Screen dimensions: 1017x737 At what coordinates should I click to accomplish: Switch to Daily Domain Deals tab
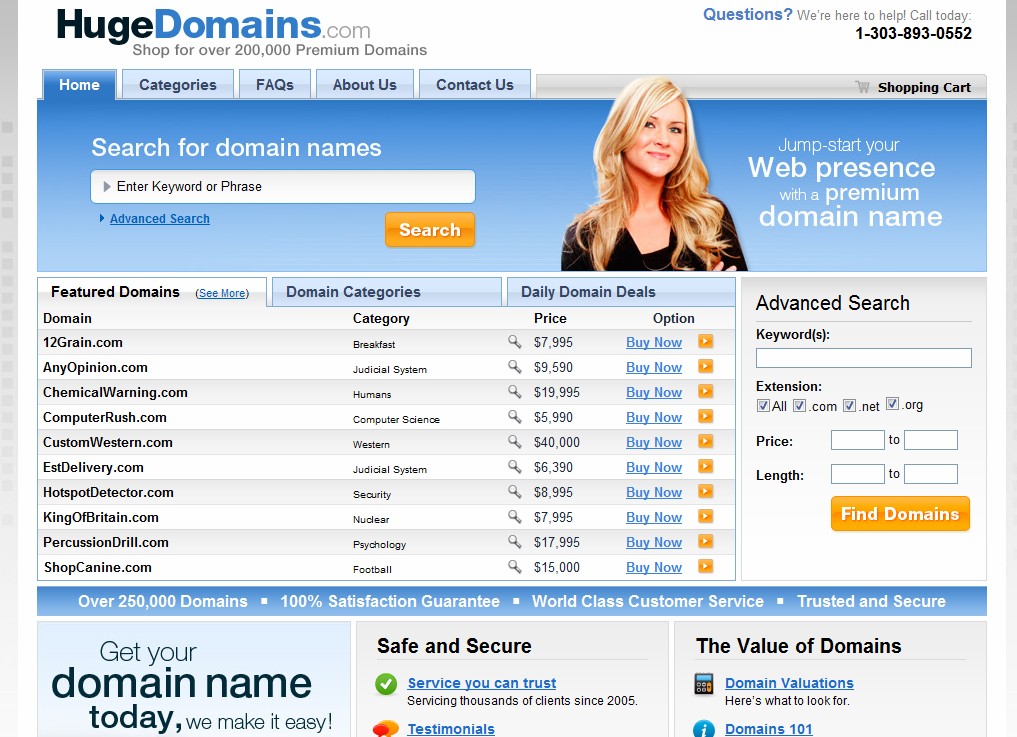(621, 292)
